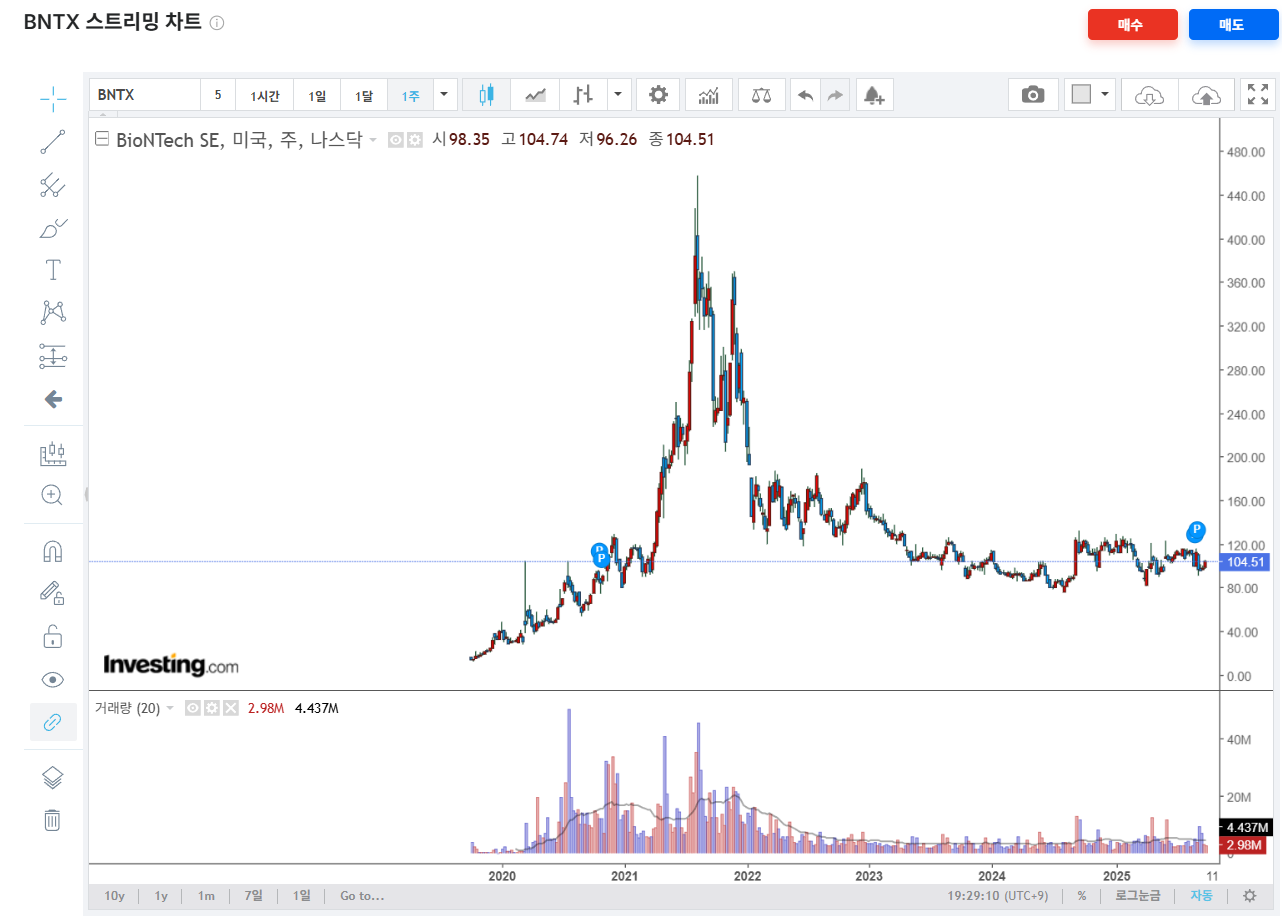Open the interval dropdown arrow
This screenshot has height=916, width=1282.
445,95
